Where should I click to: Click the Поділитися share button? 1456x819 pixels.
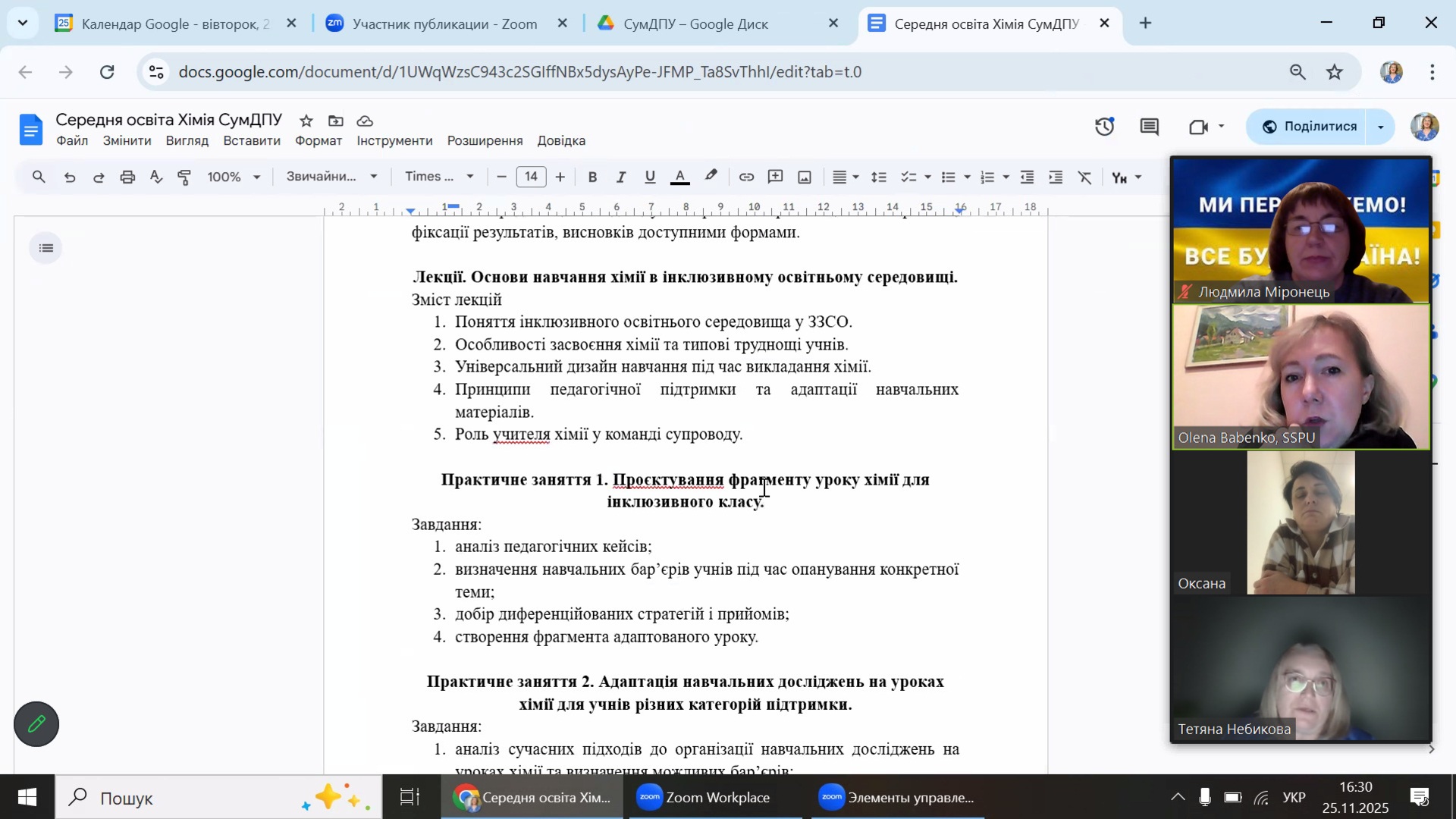click(x=1308, y=127)
